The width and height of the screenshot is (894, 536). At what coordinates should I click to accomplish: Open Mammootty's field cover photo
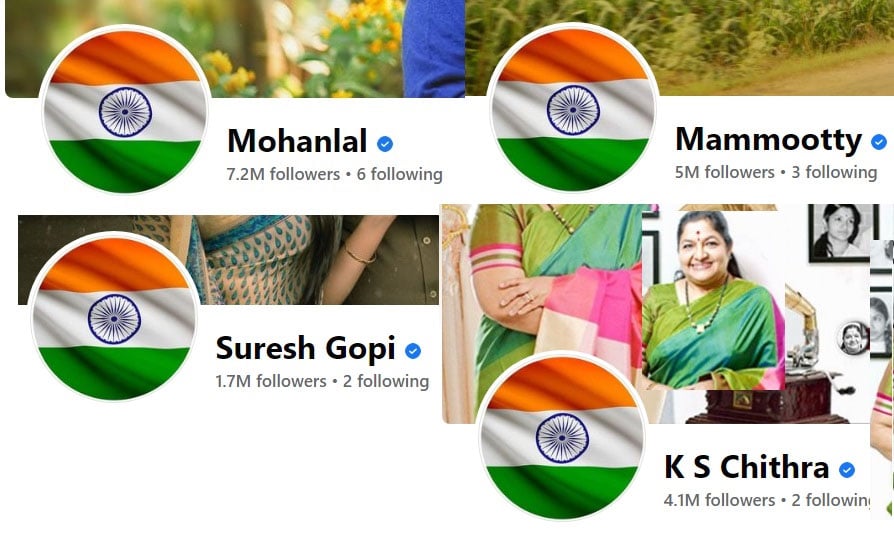[x=680, y=47]
